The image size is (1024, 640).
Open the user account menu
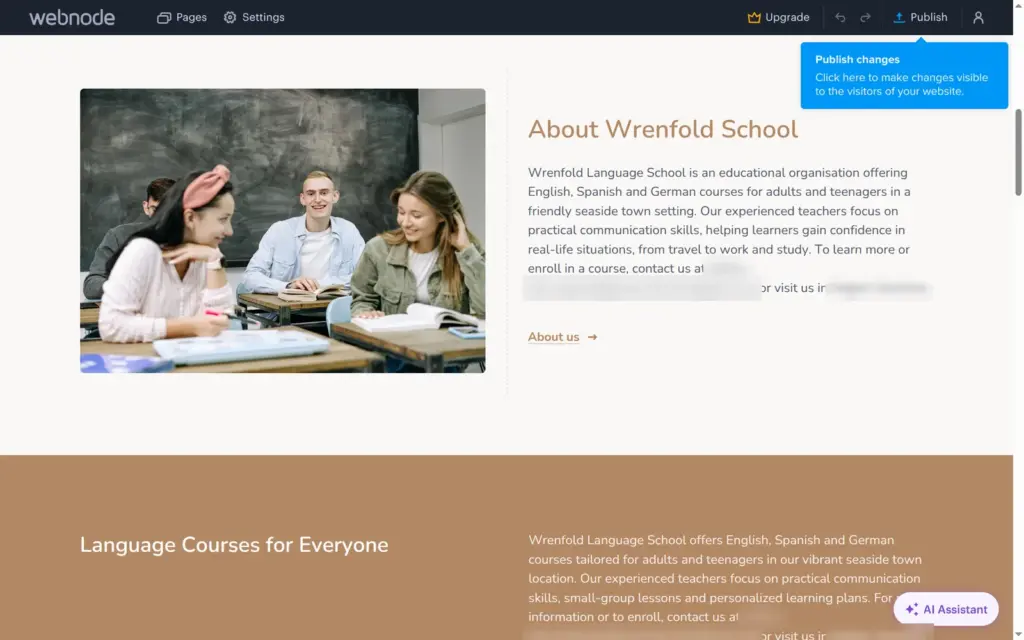pos(978,18)
